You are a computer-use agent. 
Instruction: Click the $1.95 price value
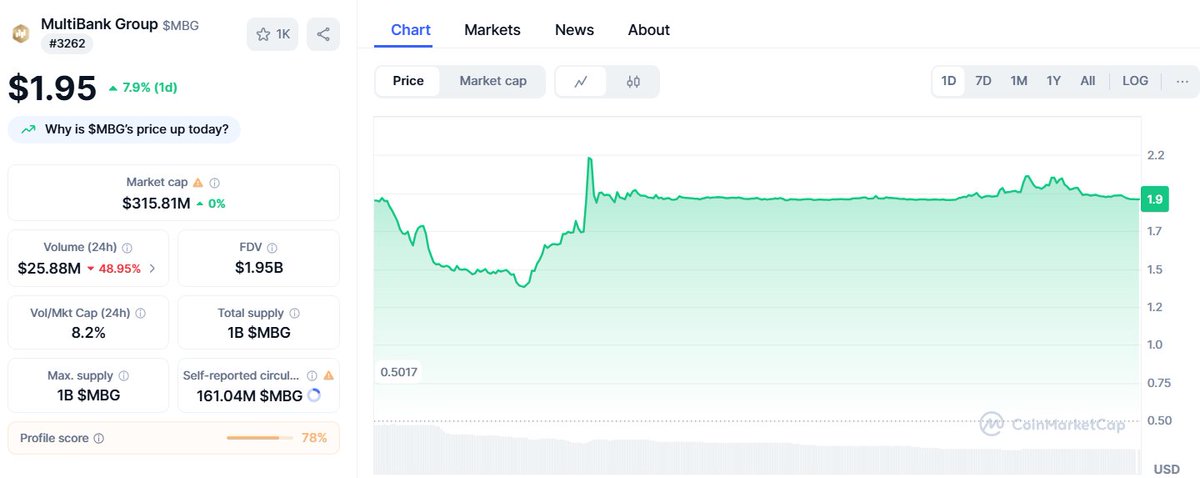point(52,88)
